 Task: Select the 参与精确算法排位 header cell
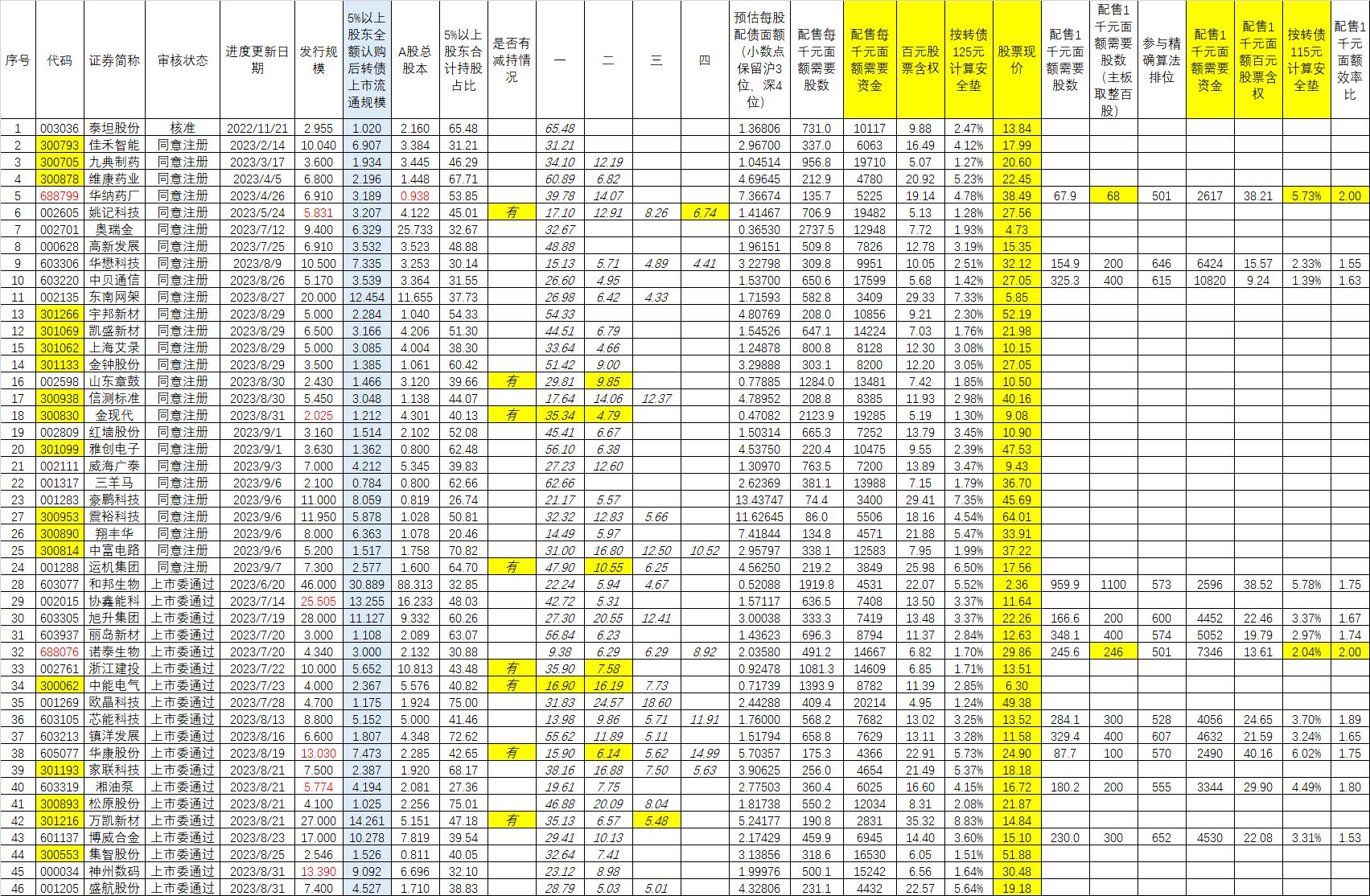pyautogui.click(x=1162, y=60)
